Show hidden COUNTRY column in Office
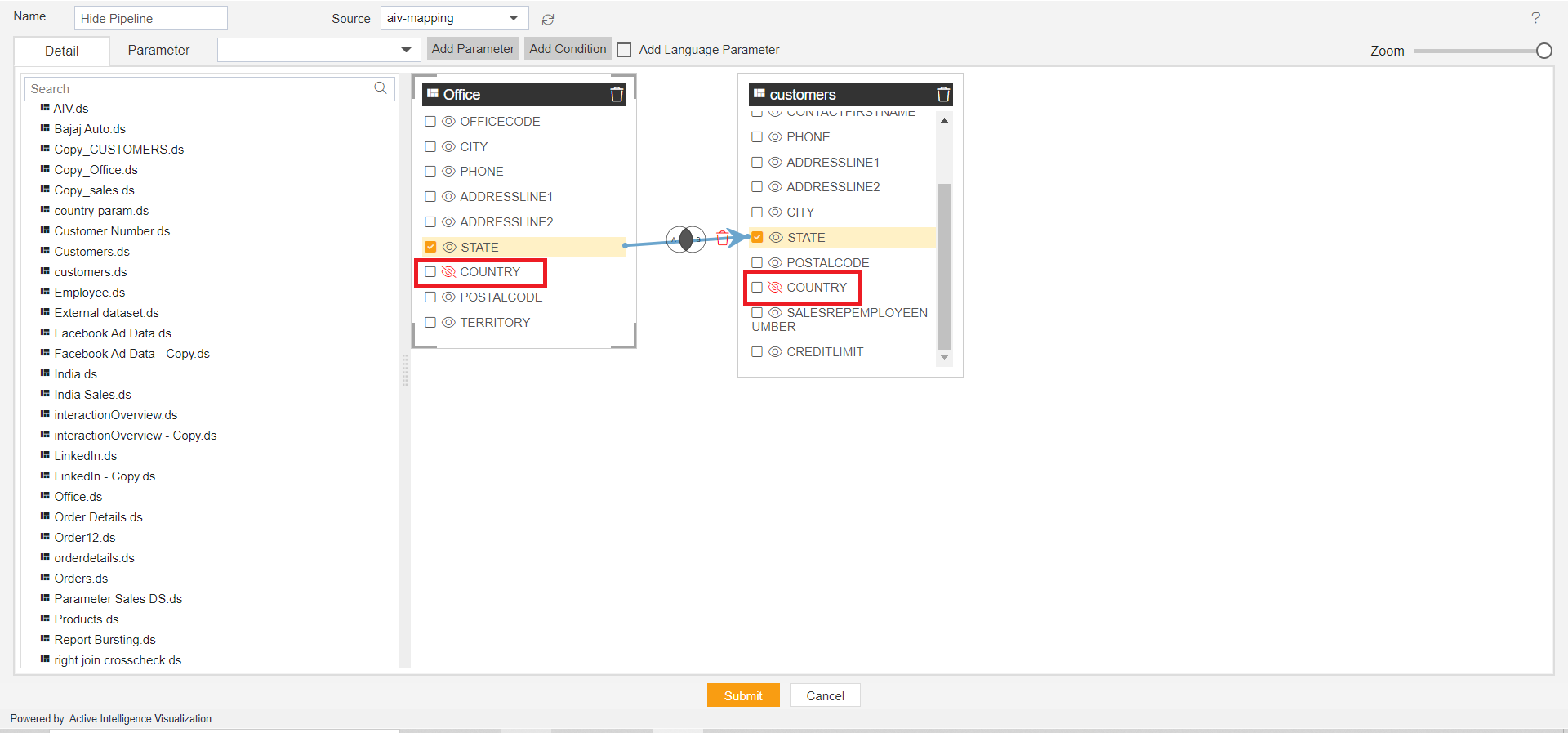Viewport: 1568px width, 733px height. (x=448, y=272)
